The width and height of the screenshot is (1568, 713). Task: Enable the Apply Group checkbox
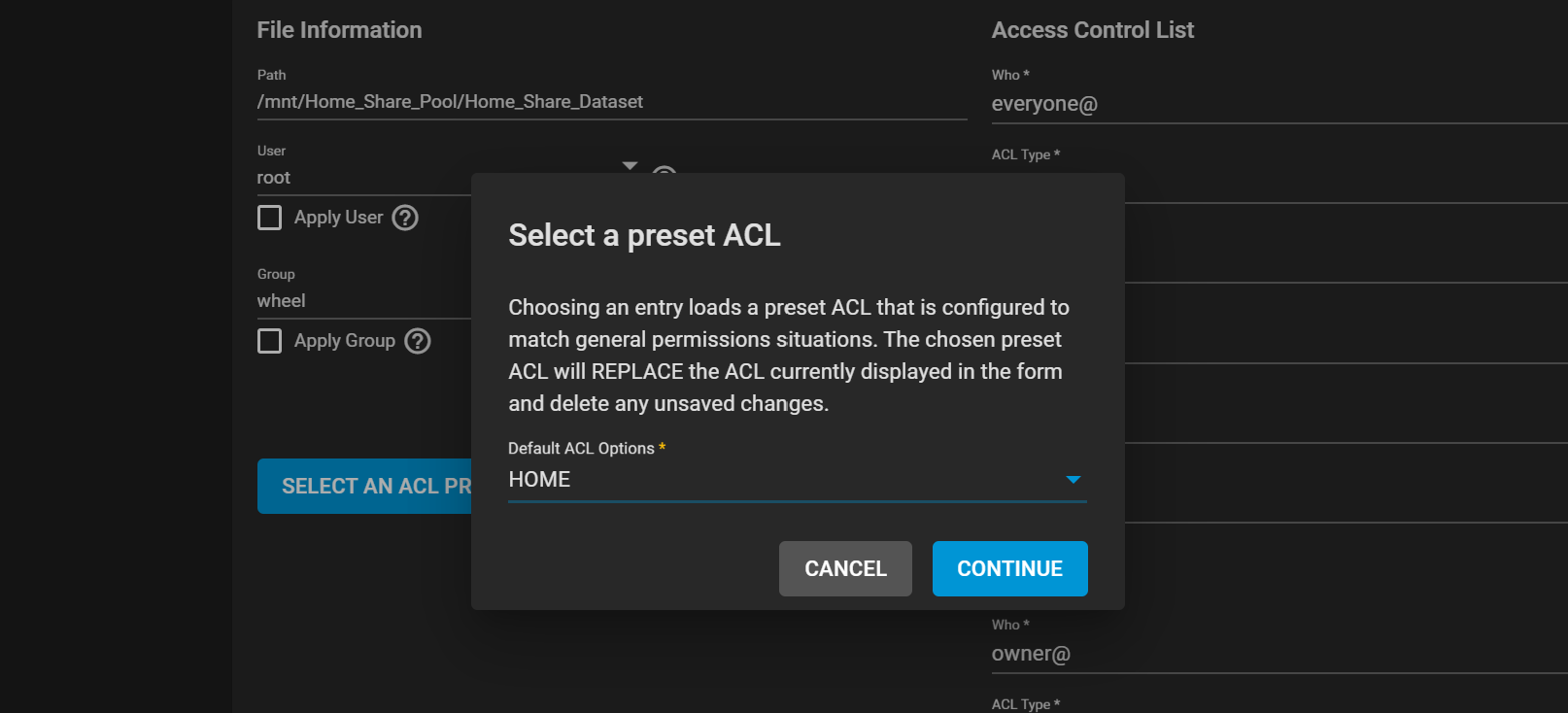tap(269, 341)
